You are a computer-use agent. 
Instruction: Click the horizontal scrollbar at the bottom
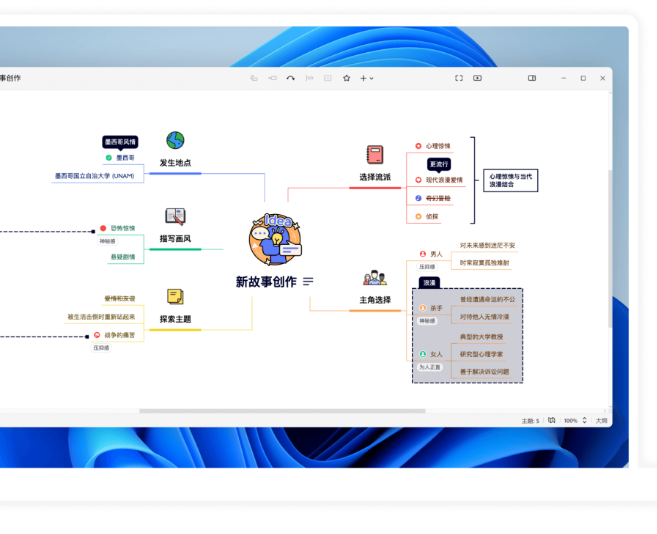click(281, 411)
